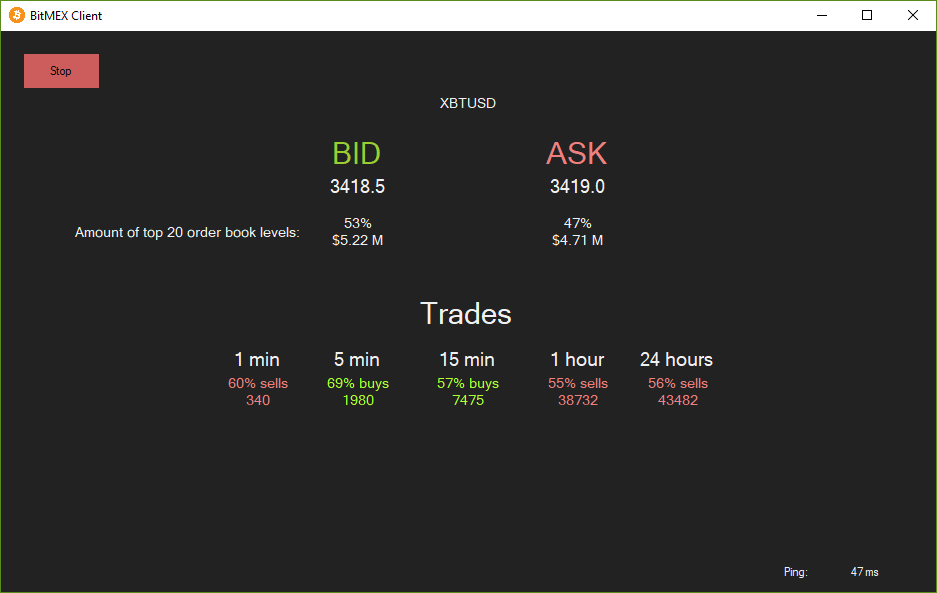Select the 55% sells value
The image size is (937, 593).
[x=578, y=383]
